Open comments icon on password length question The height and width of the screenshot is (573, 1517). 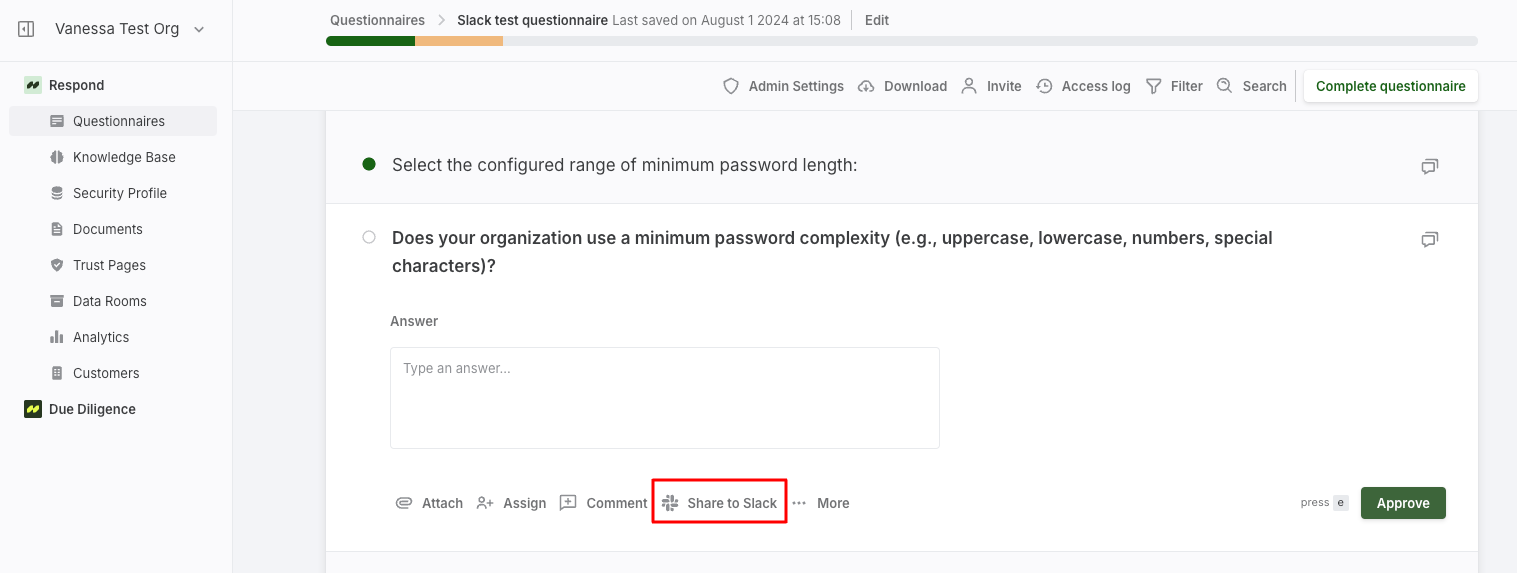pos(1430,166)
